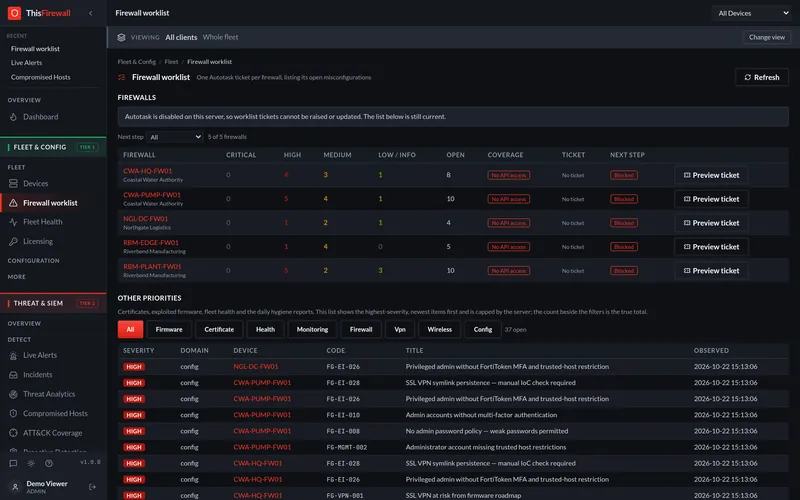Click the Fleet breadcrumb link
800x500 pixels.
tap(171, 62)
